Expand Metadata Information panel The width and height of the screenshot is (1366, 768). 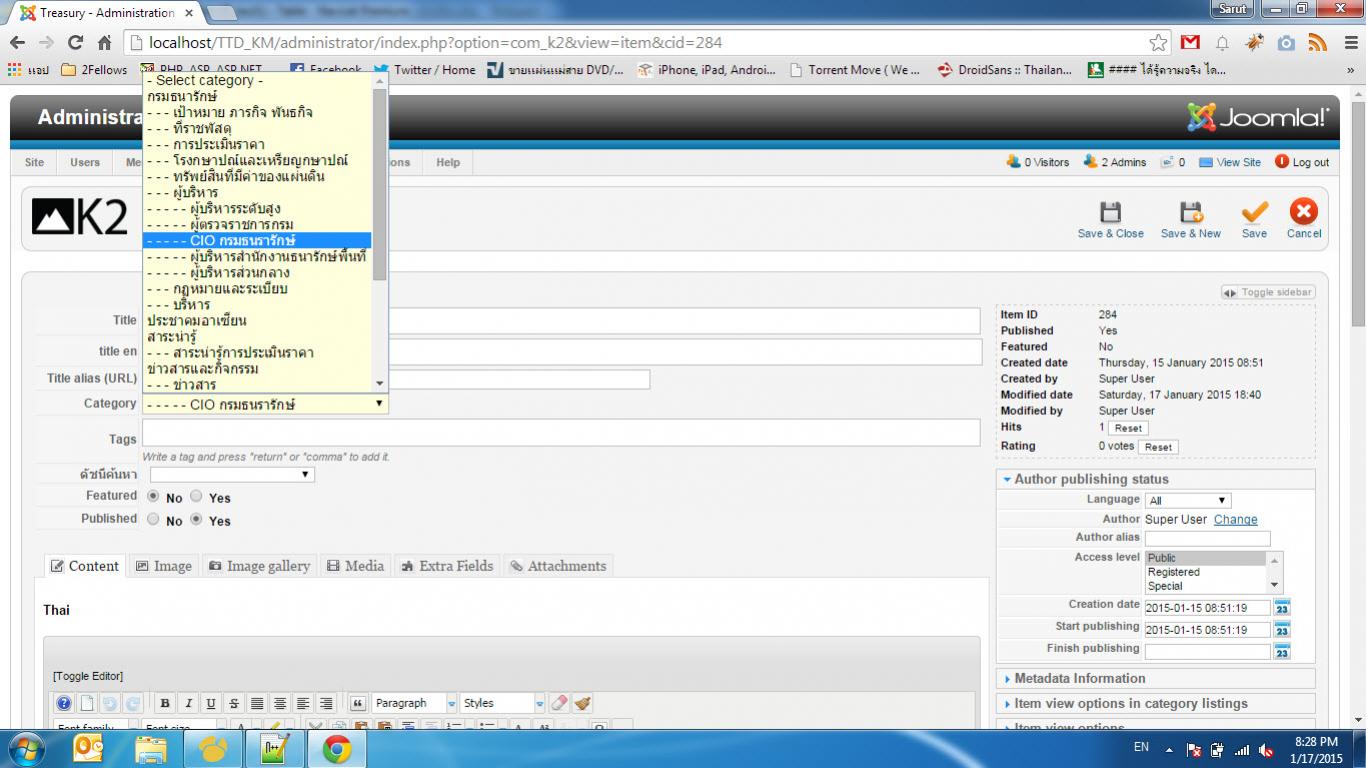pos(1156,678)
